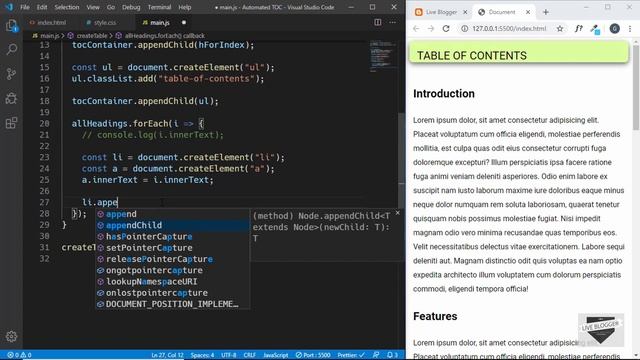
Task: Change indentation via Spaces: 4
Action: coord(202,355)
